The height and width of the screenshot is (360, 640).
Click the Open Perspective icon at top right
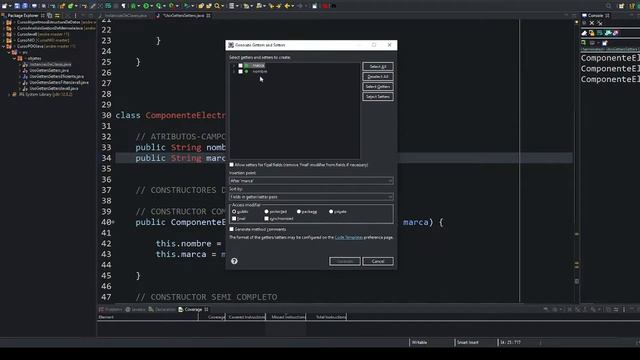(621, 6)
